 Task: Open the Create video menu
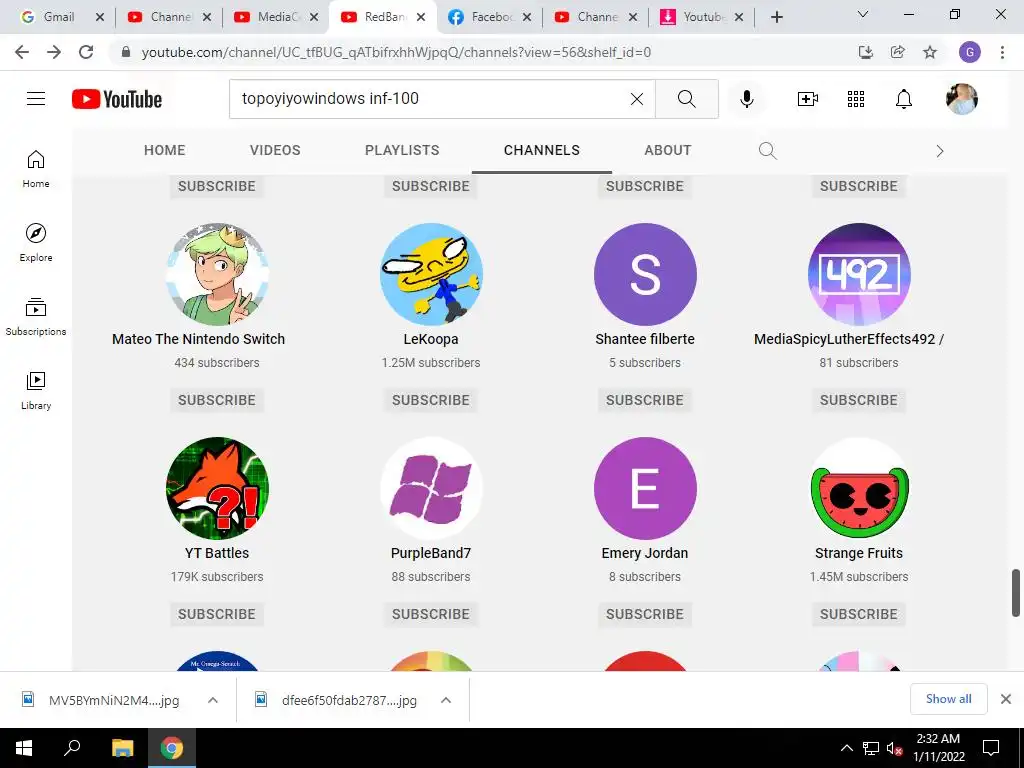tap(808, 99)
